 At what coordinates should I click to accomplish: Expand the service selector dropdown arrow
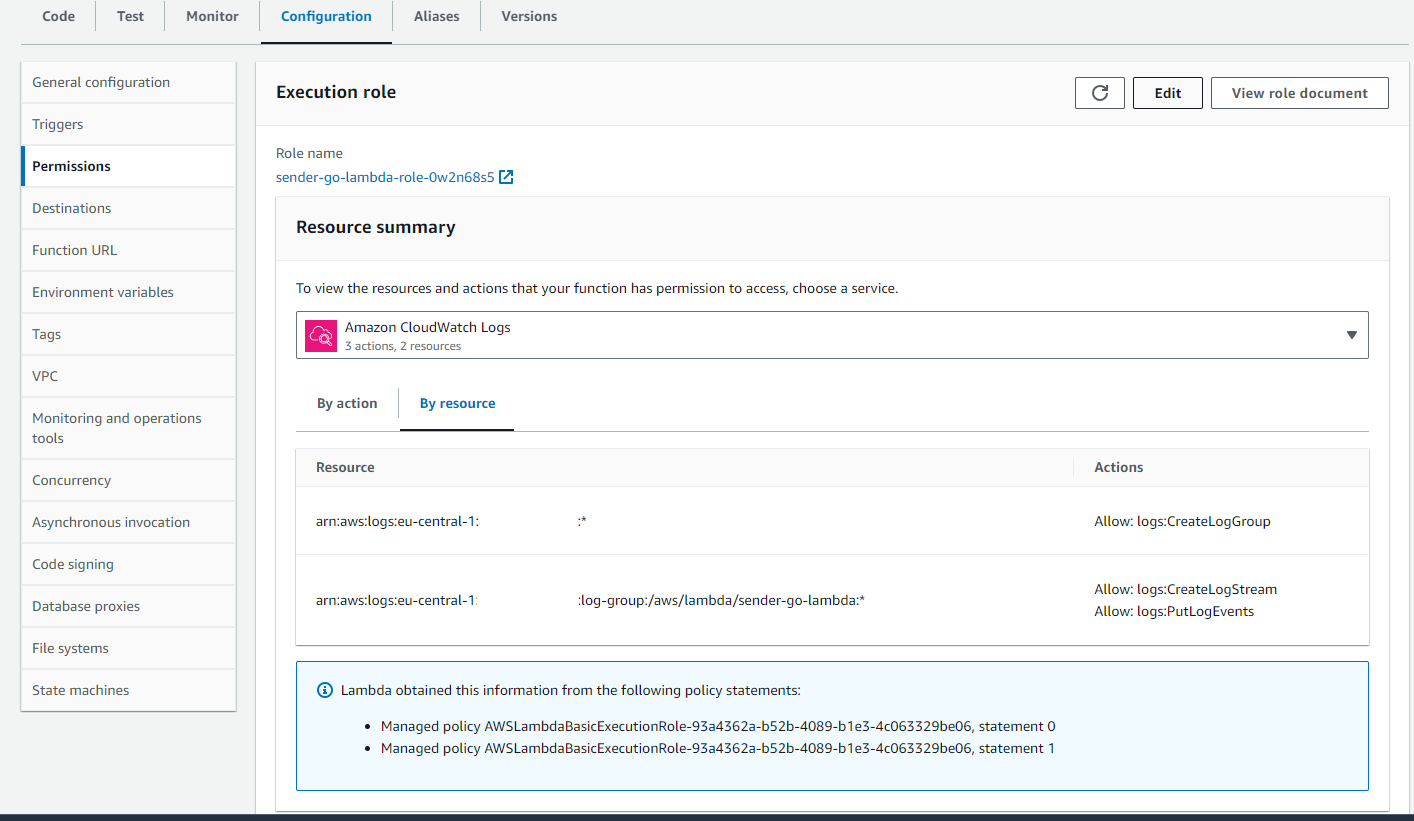coord(1351,335)
